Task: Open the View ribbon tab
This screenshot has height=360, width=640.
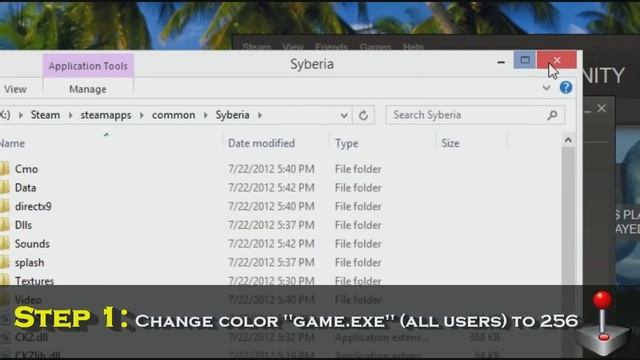Action: tap(16, 89)
